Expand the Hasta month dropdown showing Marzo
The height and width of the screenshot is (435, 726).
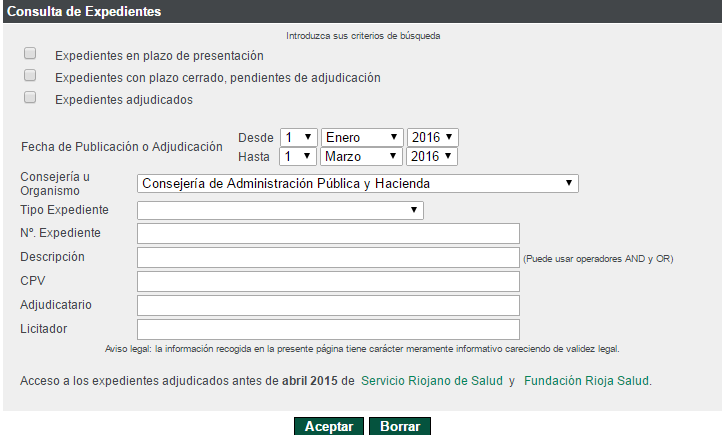[362, 157]
